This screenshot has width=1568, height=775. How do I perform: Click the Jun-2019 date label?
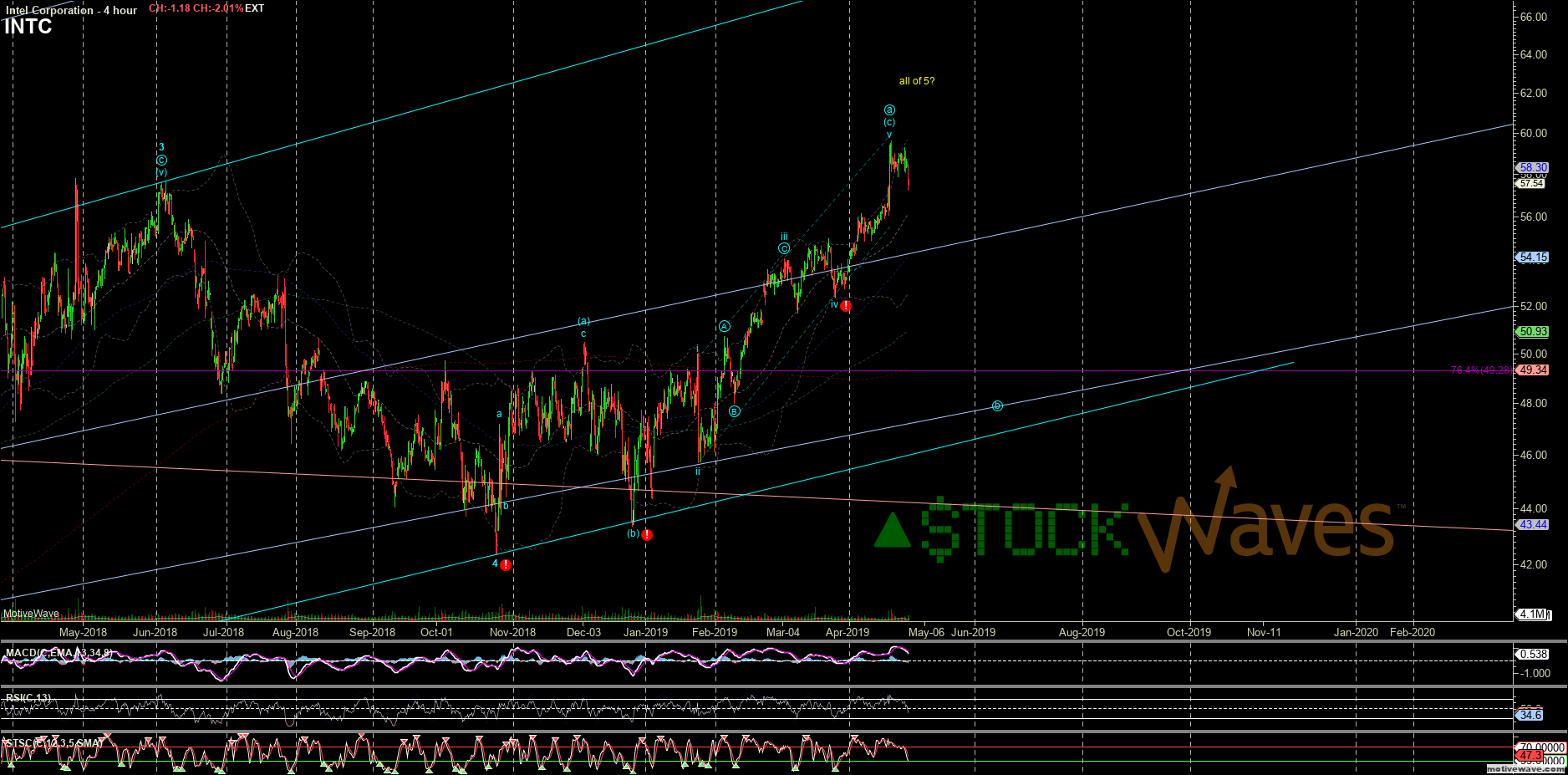coord(973,632)
